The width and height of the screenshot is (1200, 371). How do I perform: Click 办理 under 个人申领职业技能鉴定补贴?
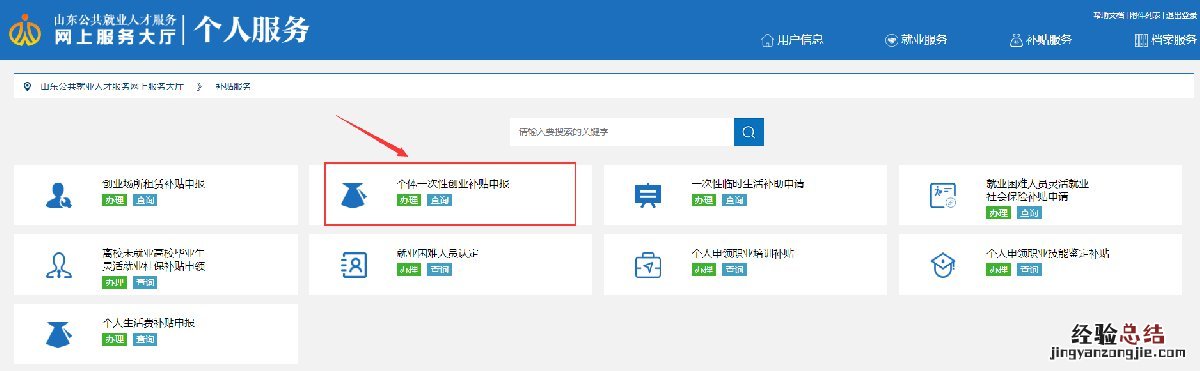997,270
